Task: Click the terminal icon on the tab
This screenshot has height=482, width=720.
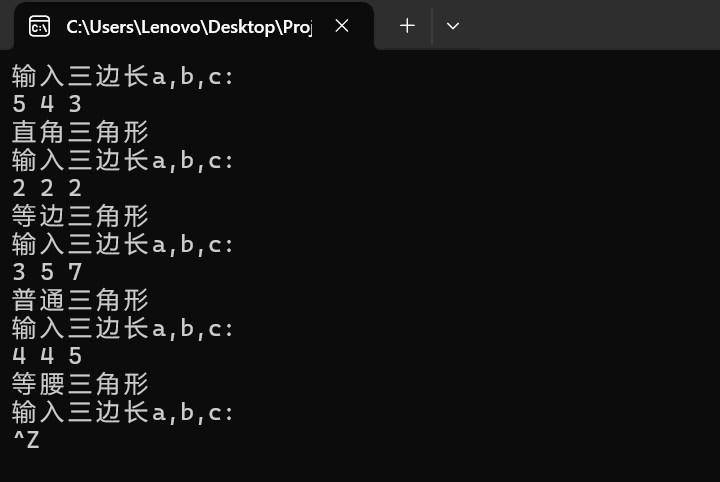Action: tap(39, 26)
